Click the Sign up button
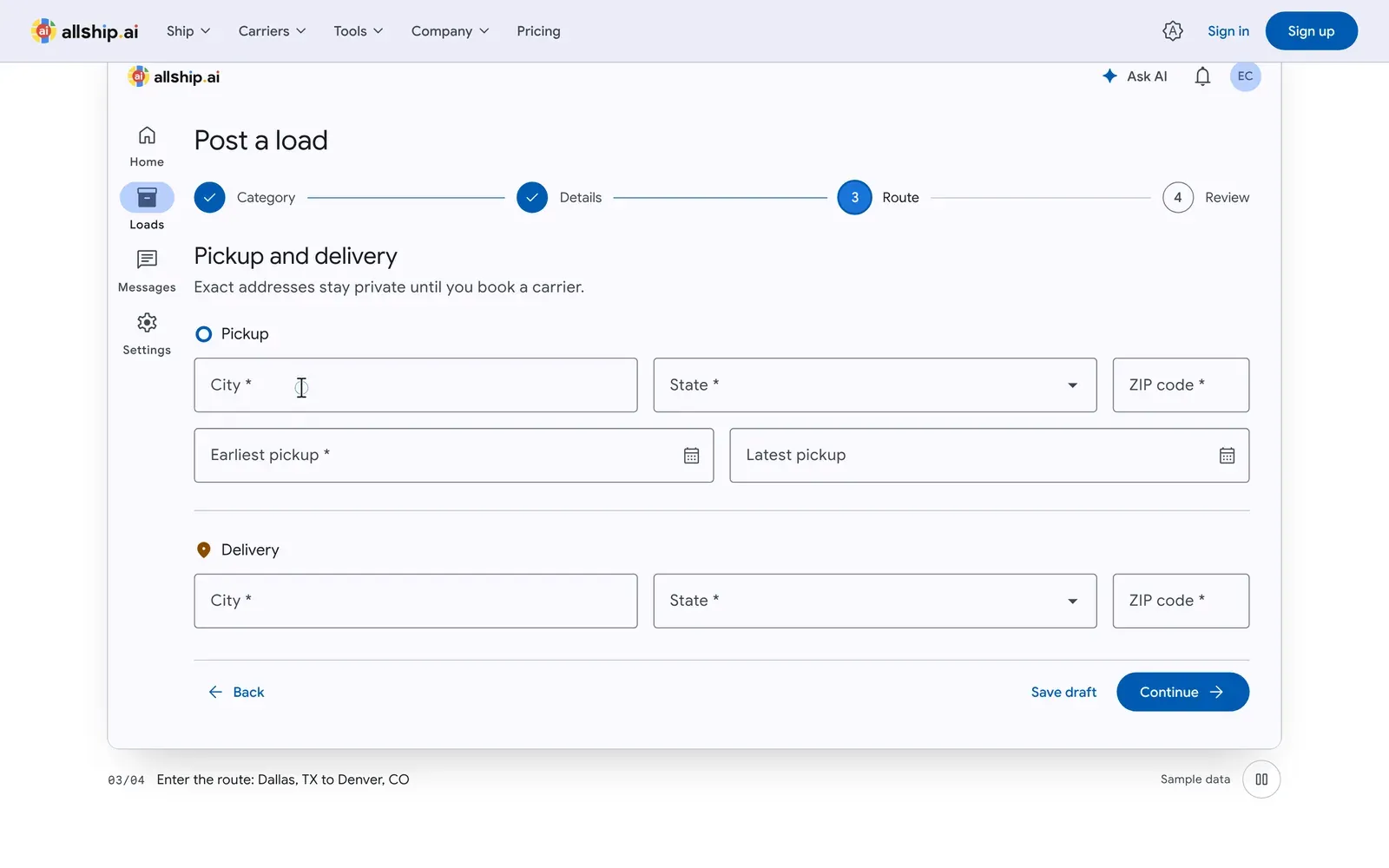The image size is (1389, 868). pyautogui.click(x=1311, y=31)
